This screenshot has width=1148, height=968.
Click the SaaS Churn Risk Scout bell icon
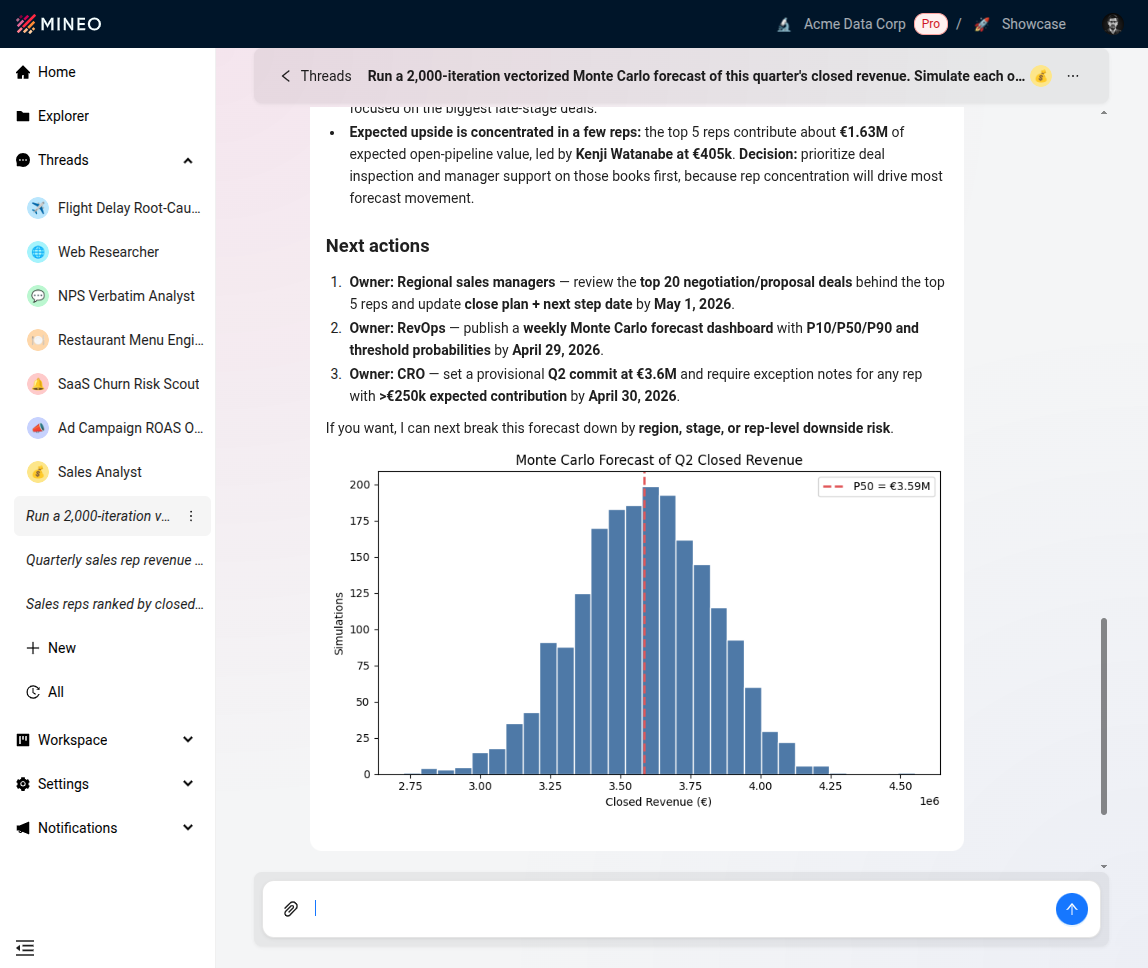click(x=38, y=384)
